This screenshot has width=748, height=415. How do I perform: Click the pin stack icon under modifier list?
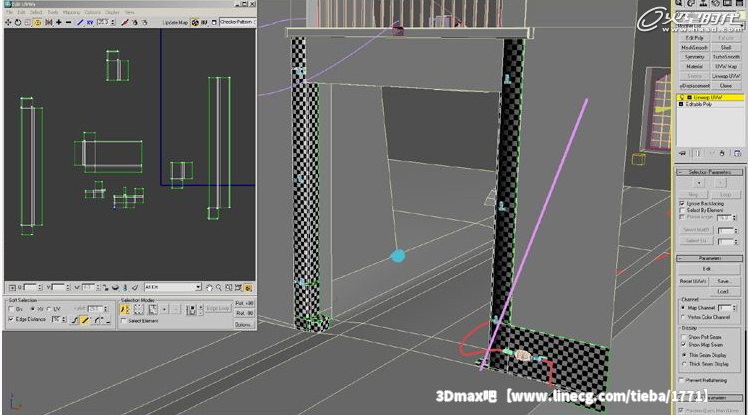click(x=682, y=154)
